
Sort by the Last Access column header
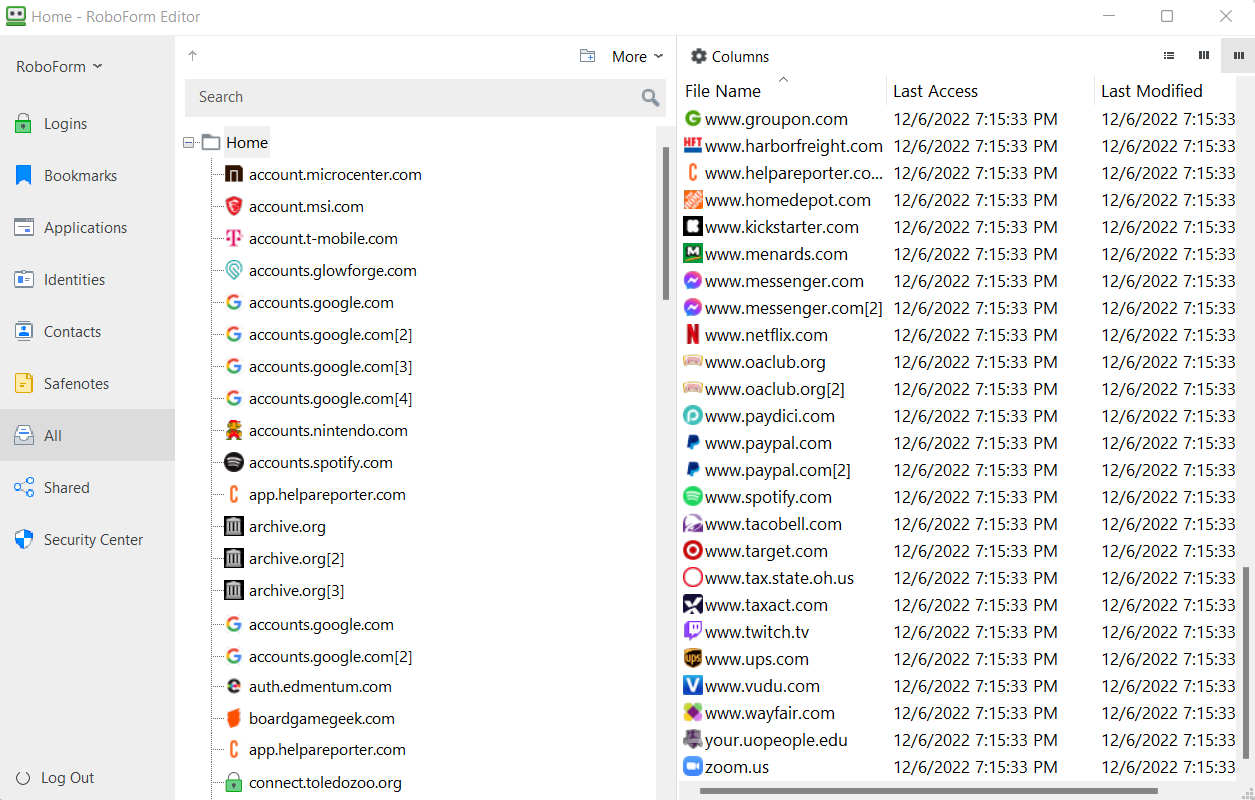tap(935, 91)
